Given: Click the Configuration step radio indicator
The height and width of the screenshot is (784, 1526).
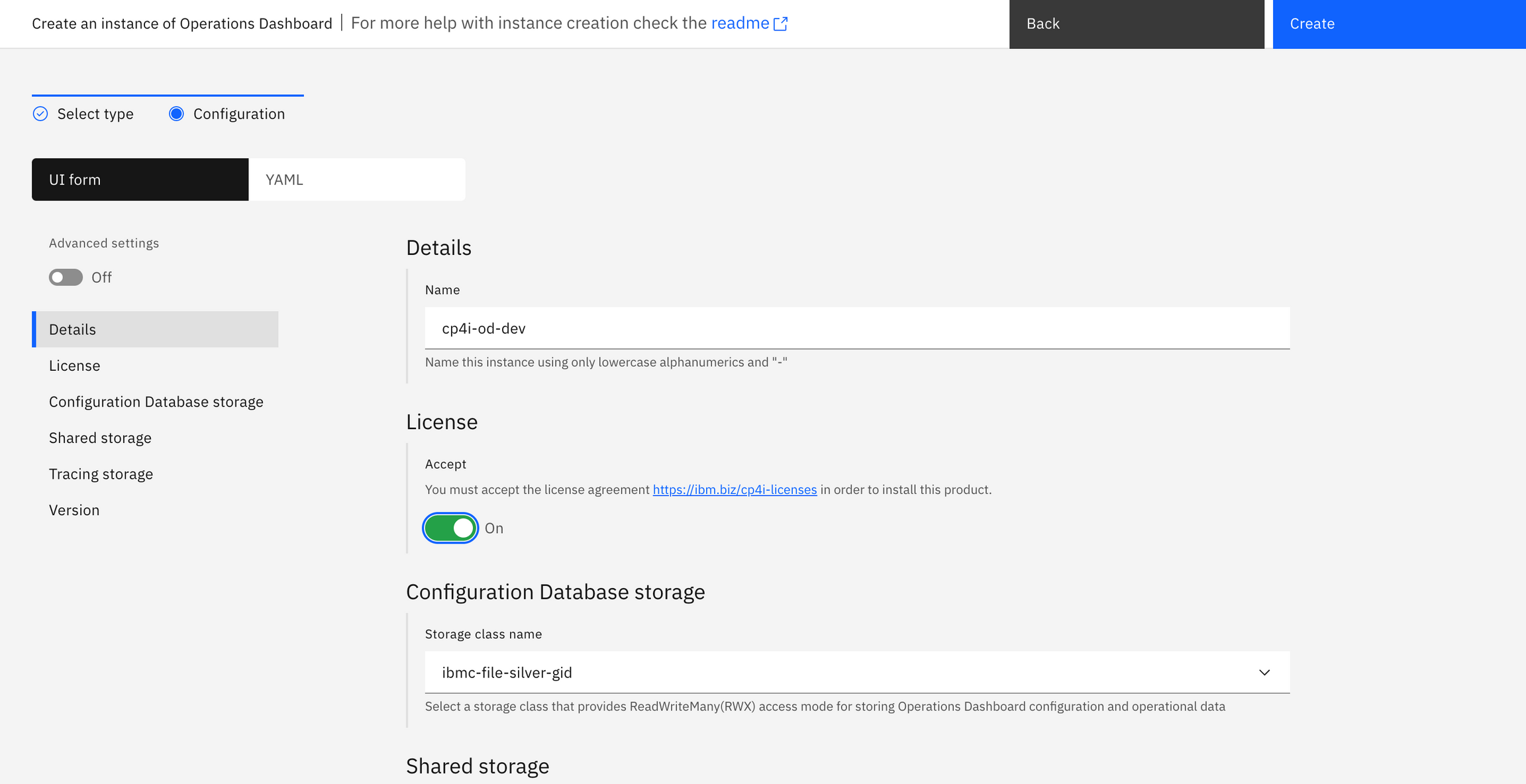Looking at the screenshot, I should pos(176,113).
